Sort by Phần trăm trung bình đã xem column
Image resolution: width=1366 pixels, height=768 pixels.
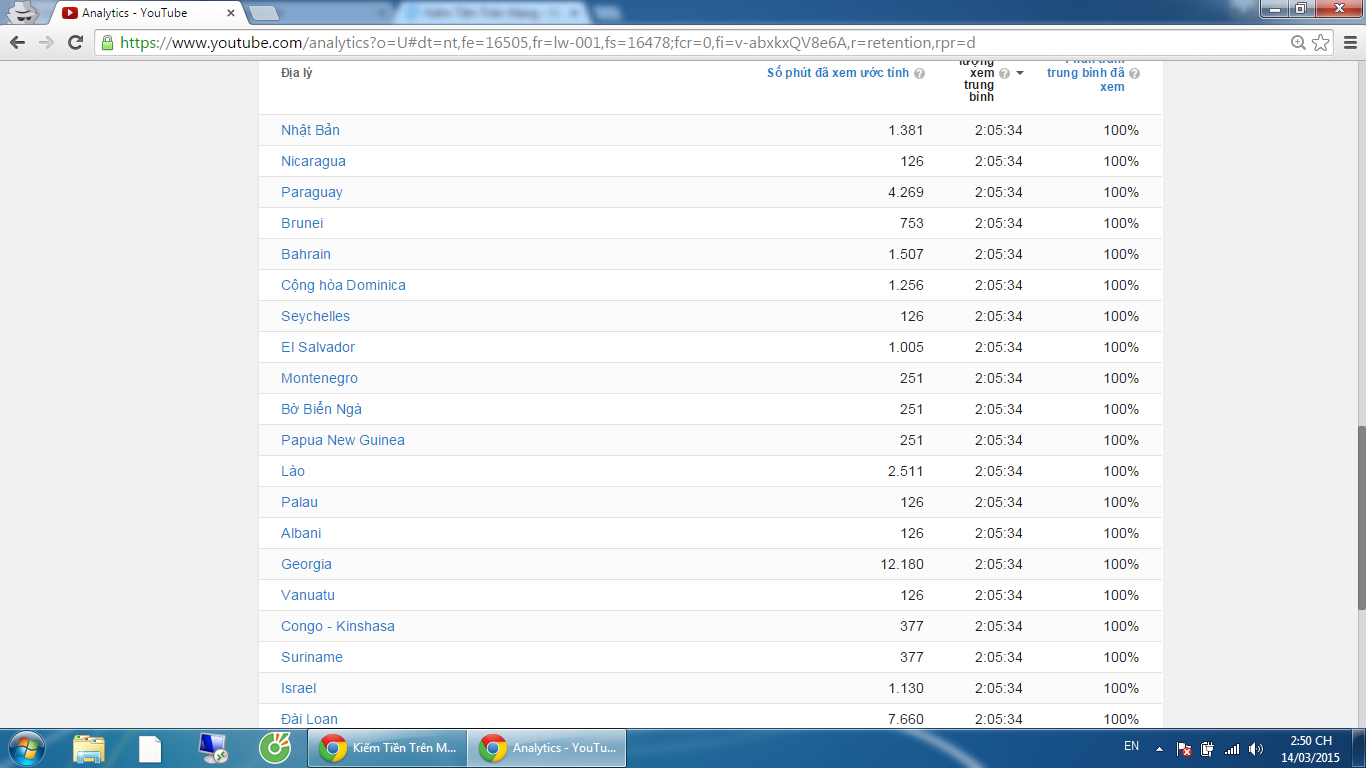tap(1086, 73)
